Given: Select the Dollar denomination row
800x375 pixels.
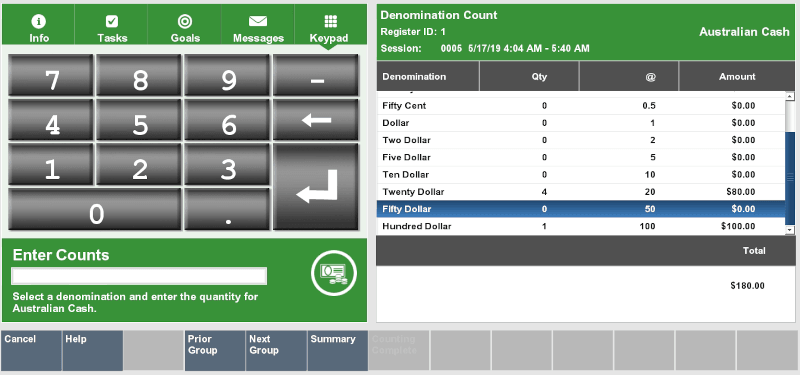Looking at the screenshot, I should [581, 123].
